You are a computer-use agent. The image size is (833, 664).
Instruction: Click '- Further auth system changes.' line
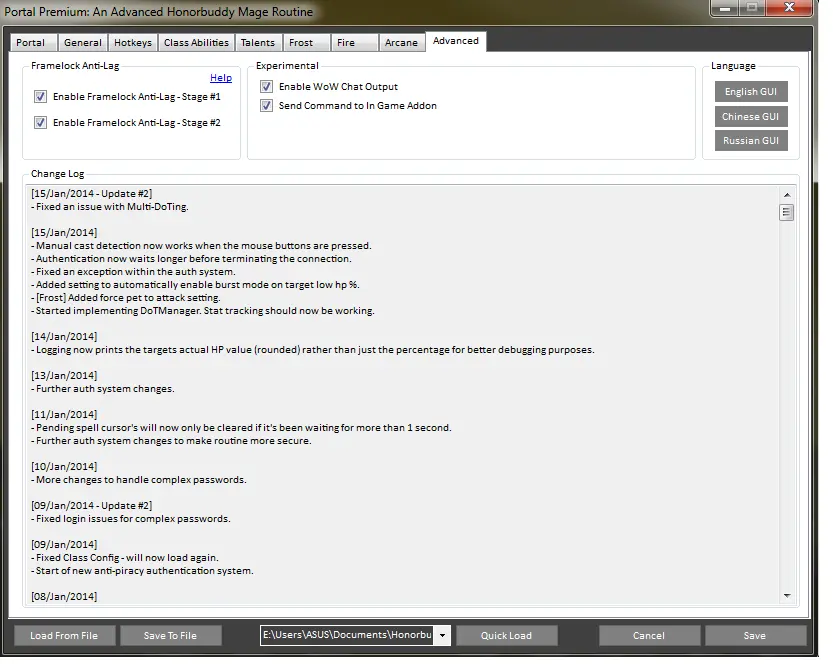coord(103,389)
